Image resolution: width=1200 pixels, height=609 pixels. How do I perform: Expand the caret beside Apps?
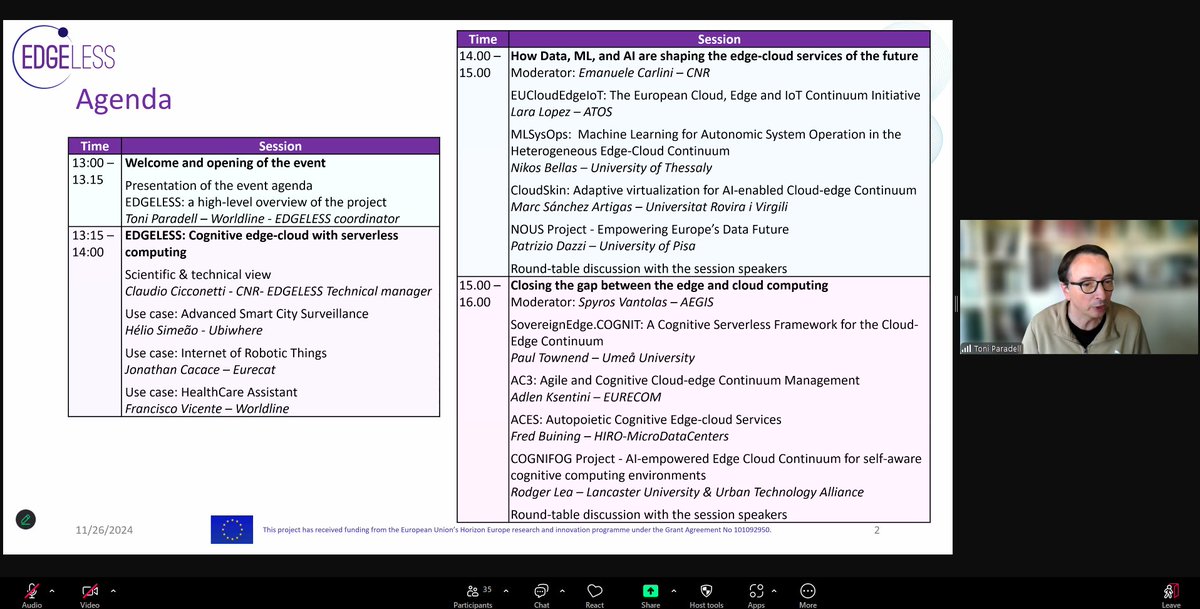[775, 590]
